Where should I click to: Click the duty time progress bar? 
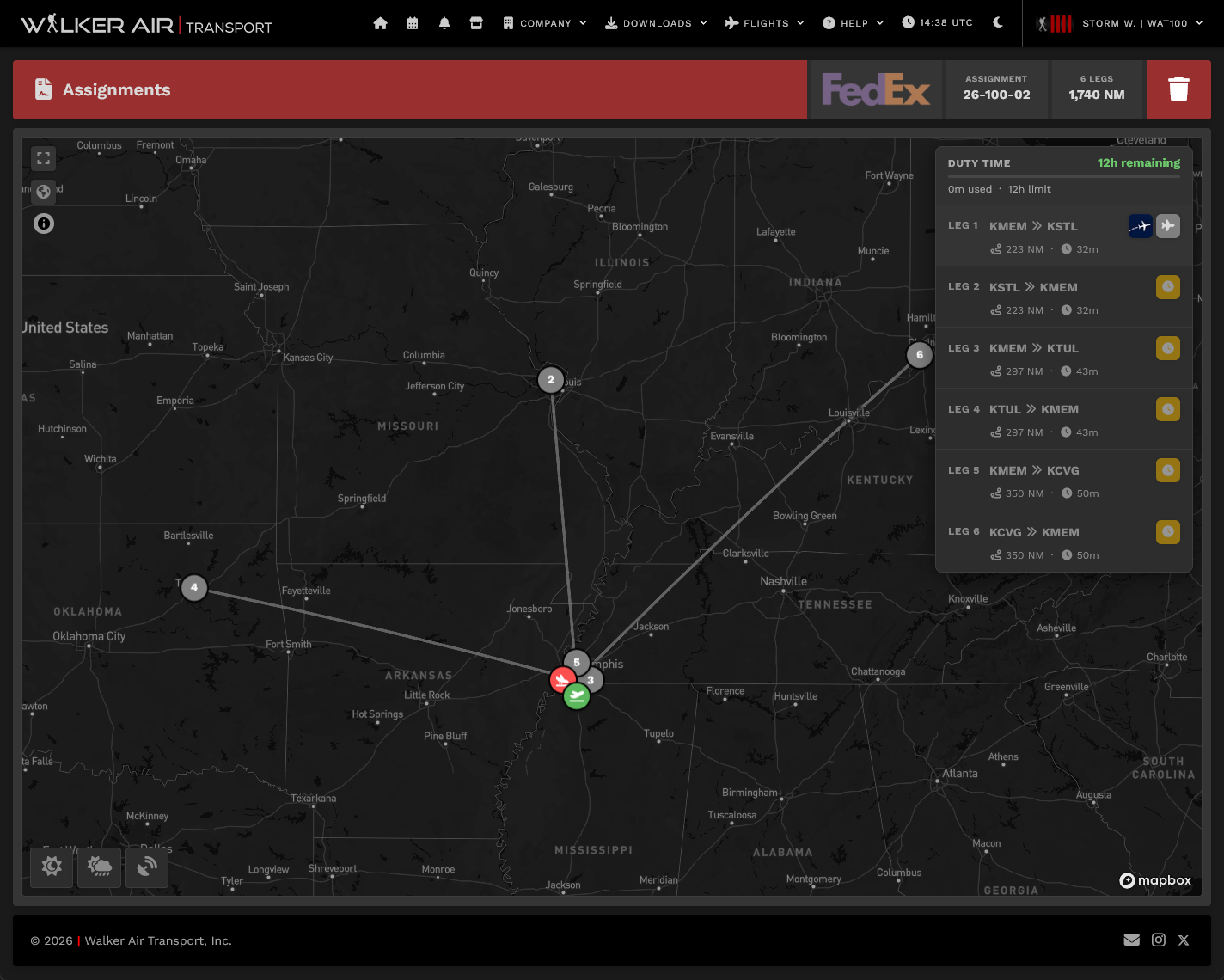[x=1064, y=176]
